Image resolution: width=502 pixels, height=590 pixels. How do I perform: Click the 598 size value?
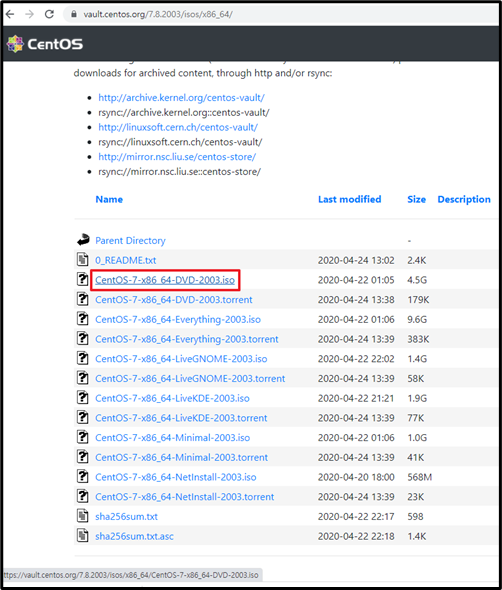[415, 517]
